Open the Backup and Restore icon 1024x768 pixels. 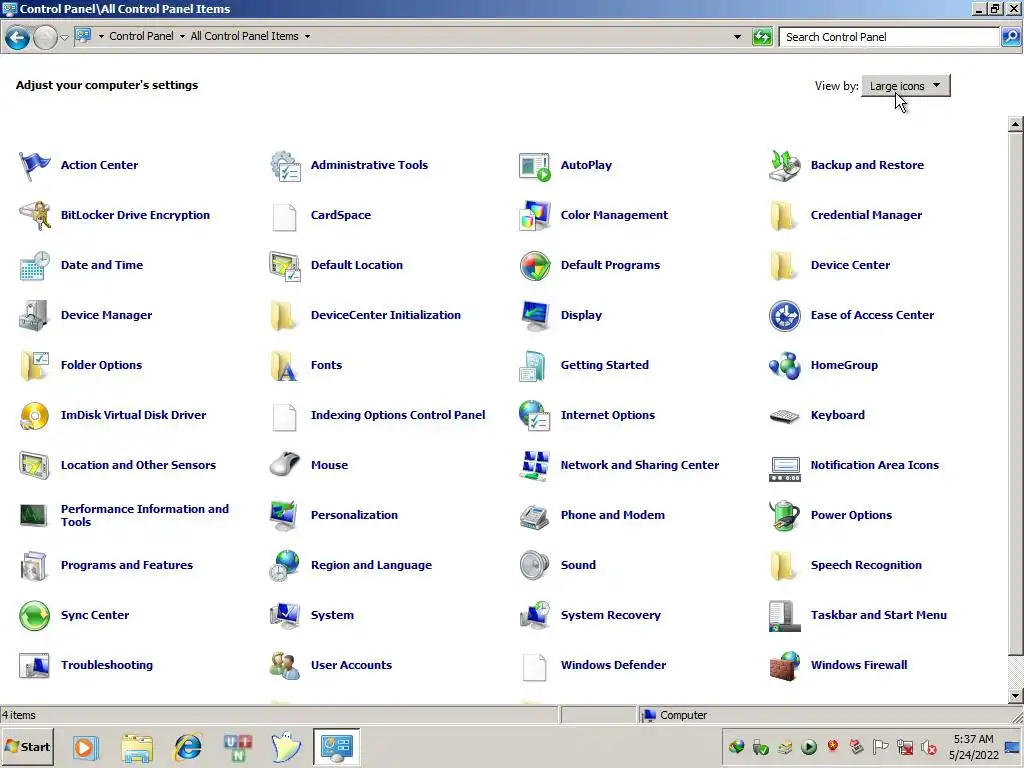(784, 165)
